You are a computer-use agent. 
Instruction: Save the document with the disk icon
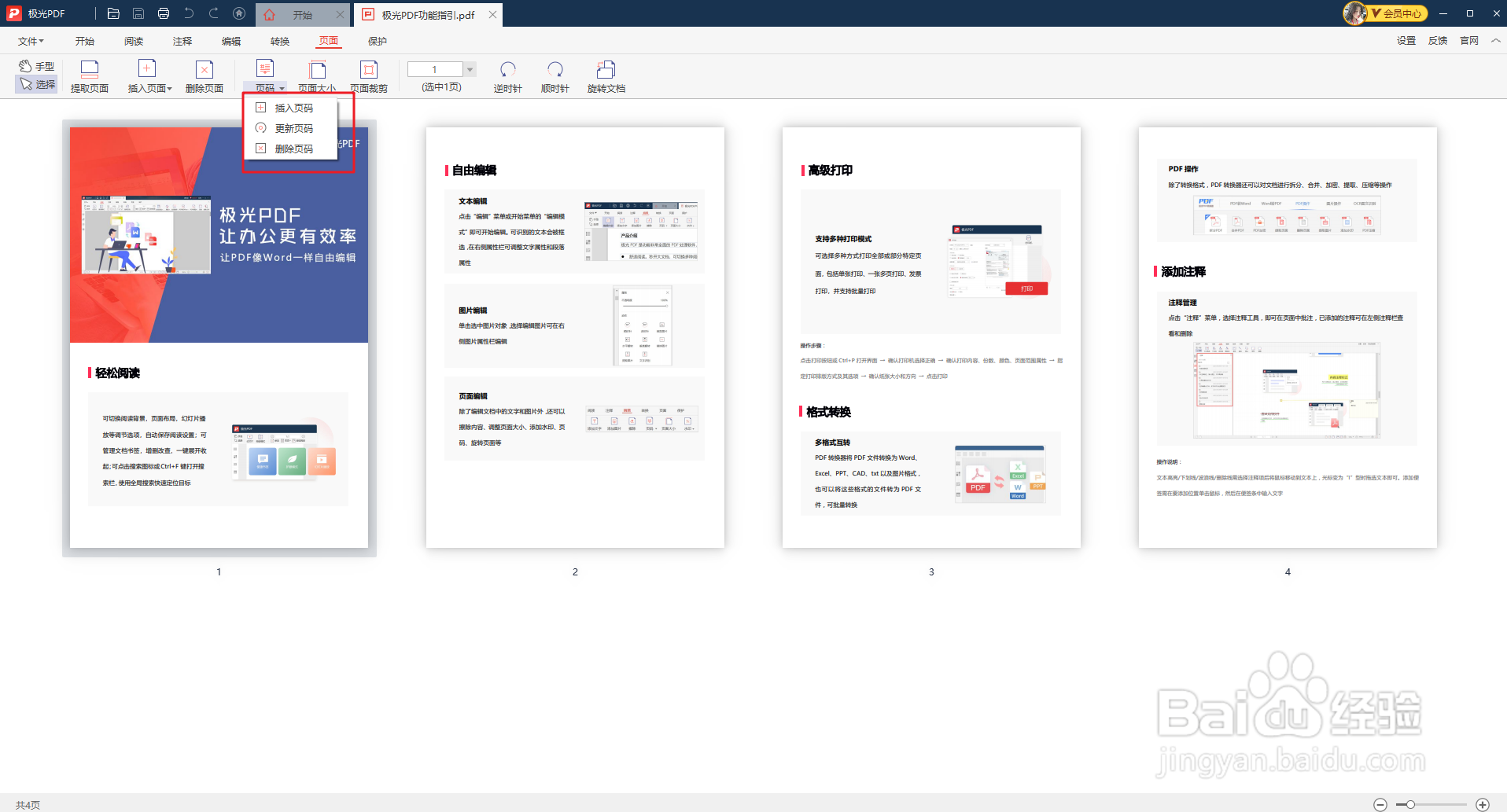(x=138, y=13)
